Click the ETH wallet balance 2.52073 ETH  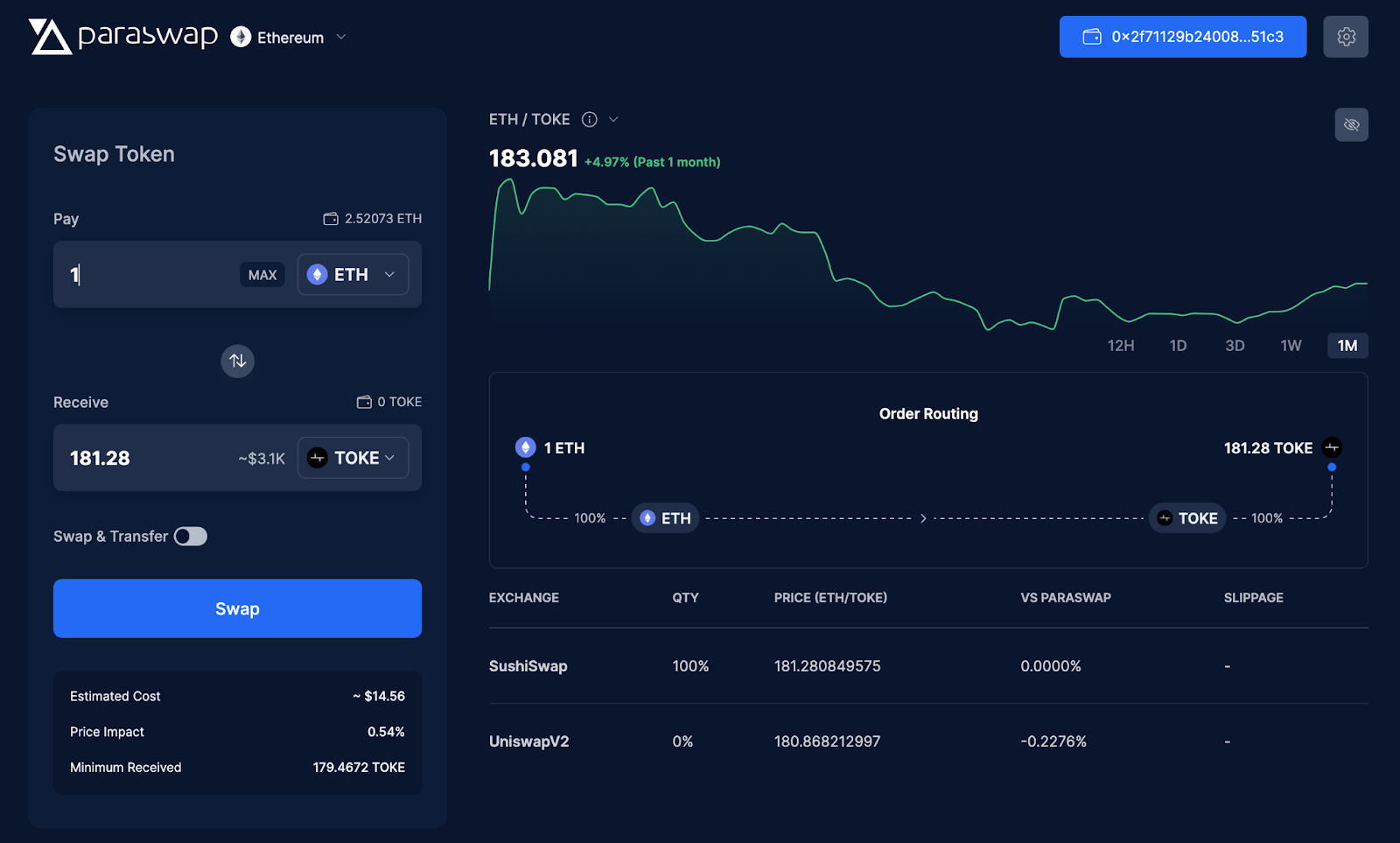373,219
